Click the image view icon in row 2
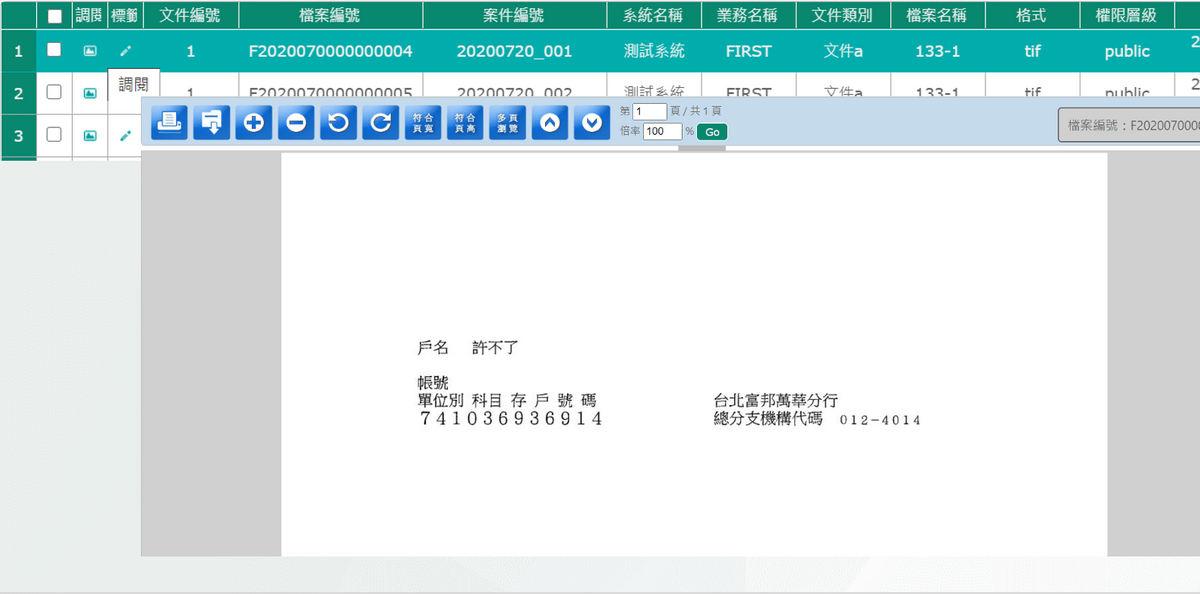The height and width of the screenshot is (594, 1200). tap(90, 93)
